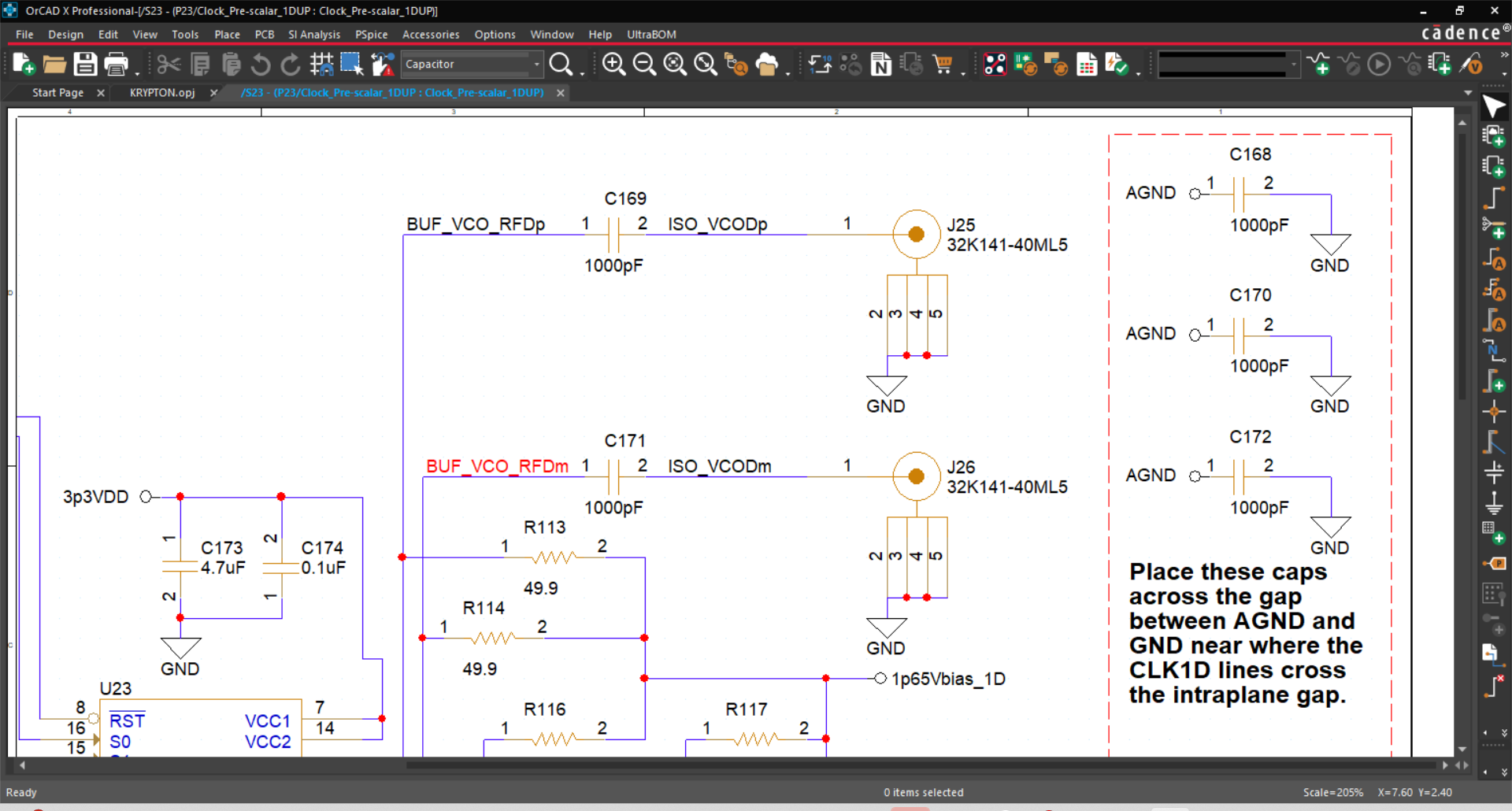Click the horizontal scrollbar left arrow
1512x811 pixels.
[x=22, y=765]
